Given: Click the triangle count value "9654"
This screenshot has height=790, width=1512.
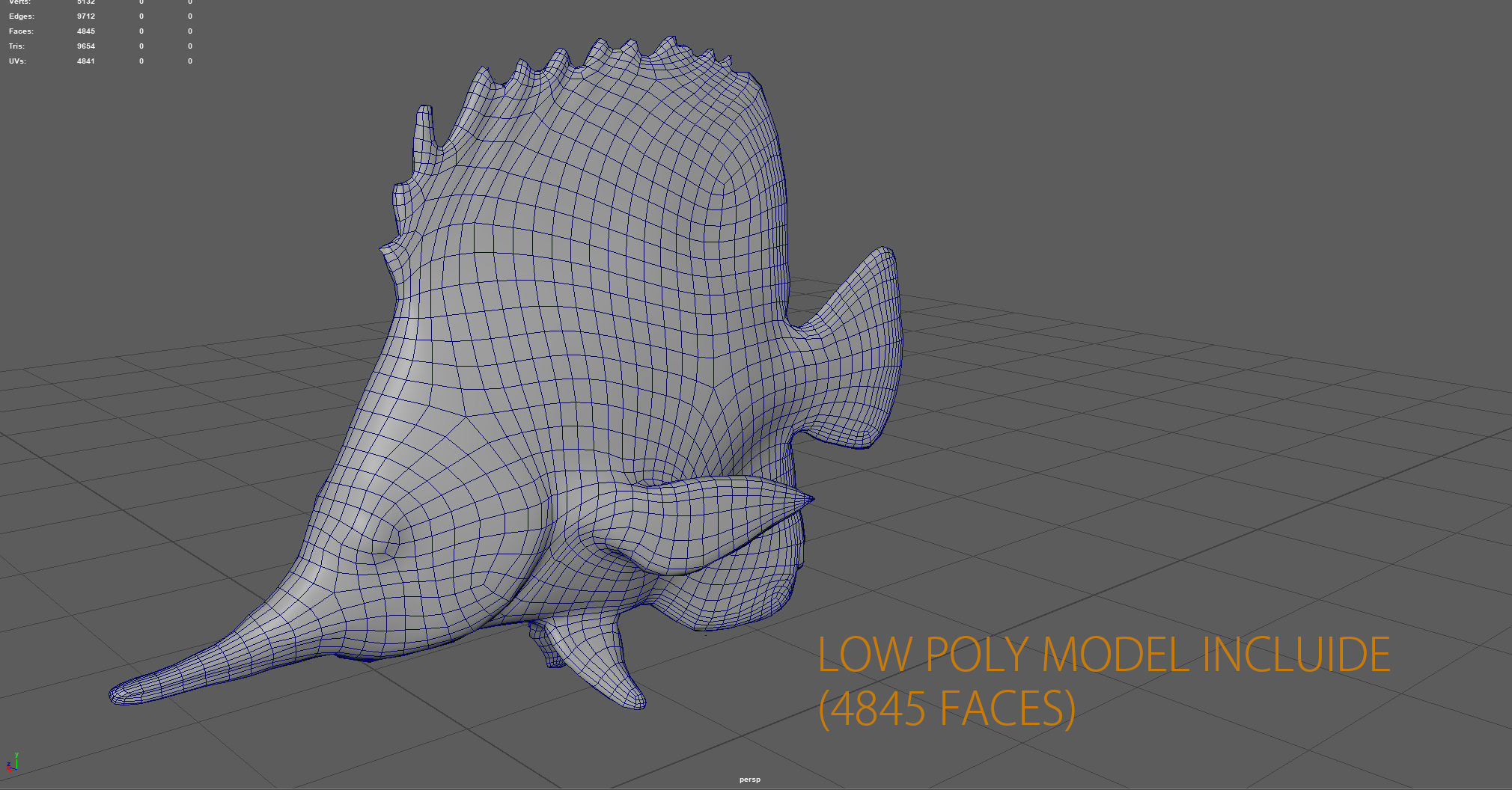Looking at the screenshot, I should click(86, 46).
